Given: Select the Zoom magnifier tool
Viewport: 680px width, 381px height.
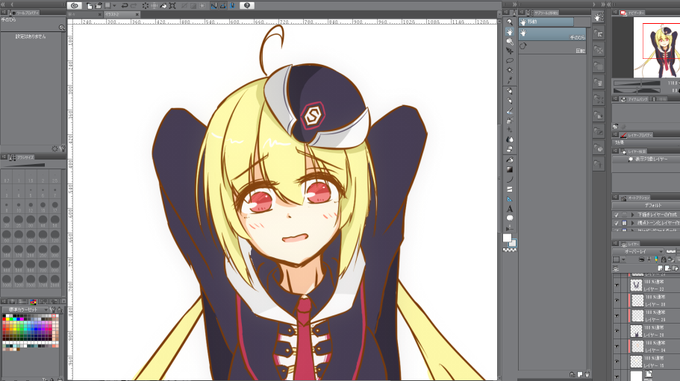Looking at the screenshot, I should coord(510,22).
